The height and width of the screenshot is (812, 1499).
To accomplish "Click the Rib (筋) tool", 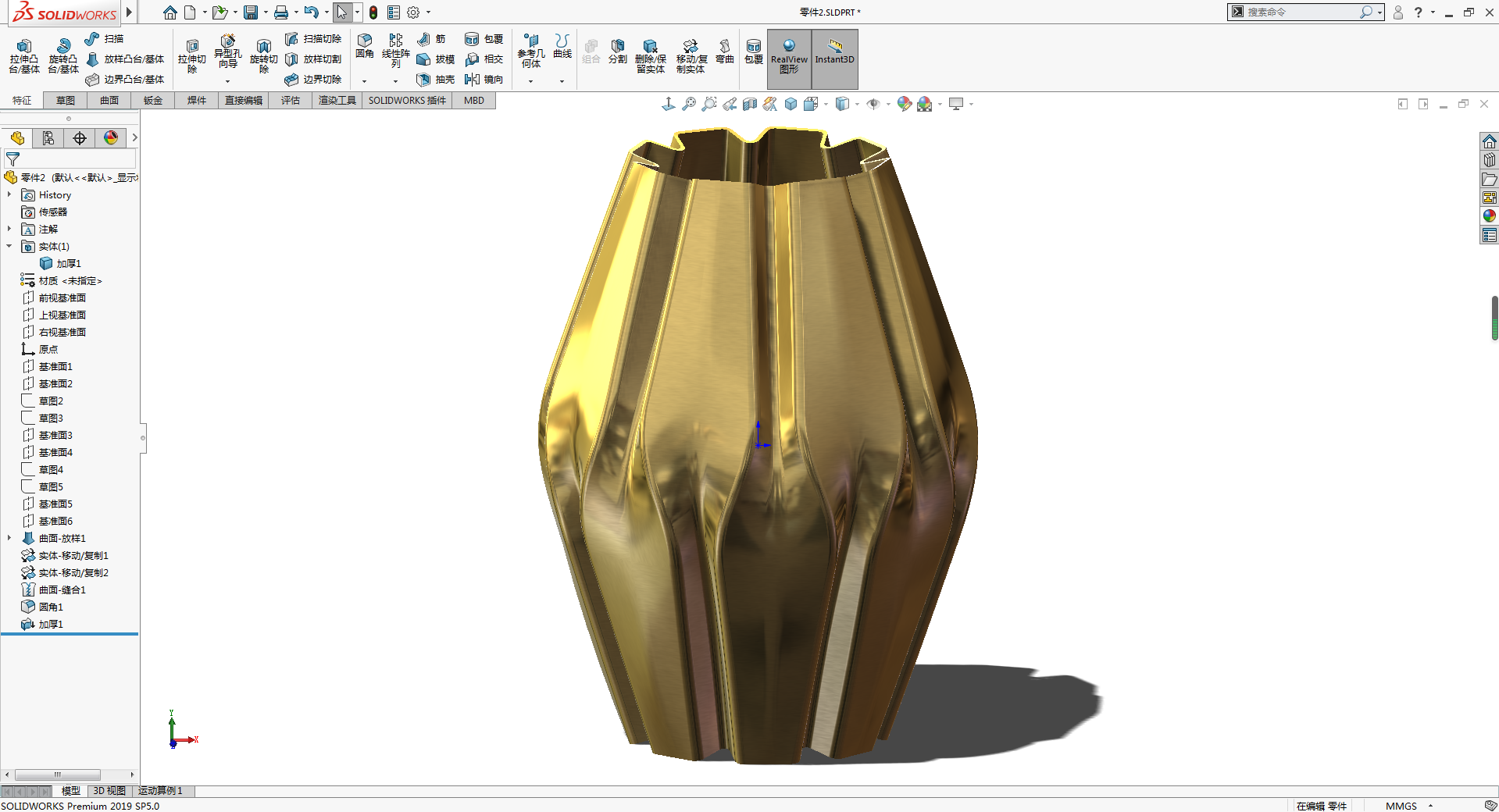I will 431,38.
